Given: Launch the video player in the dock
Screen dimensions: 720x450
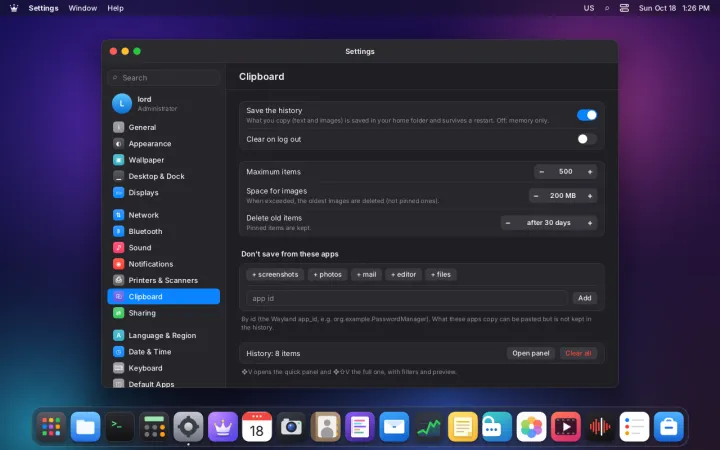Looking at the screenshot, I should 566,427.
